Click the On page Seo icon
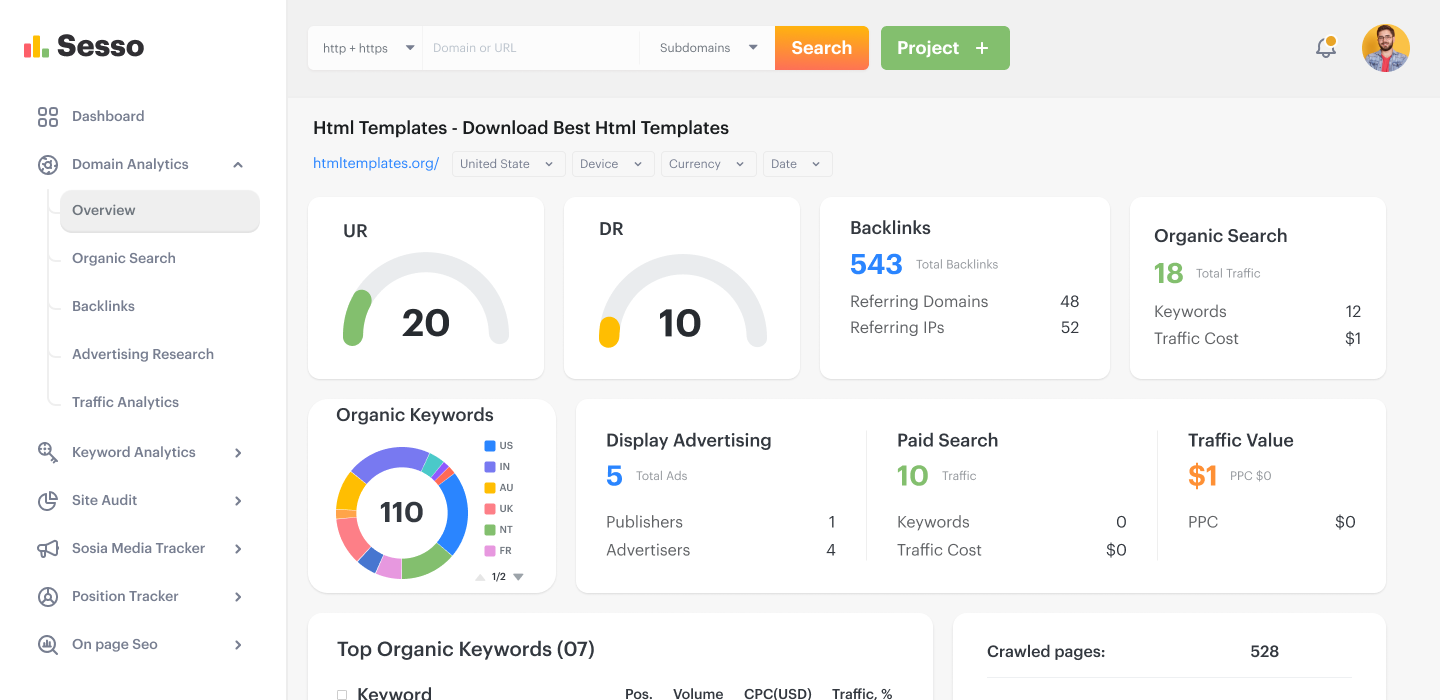The image size is (1440, 700). click(47, 645)
